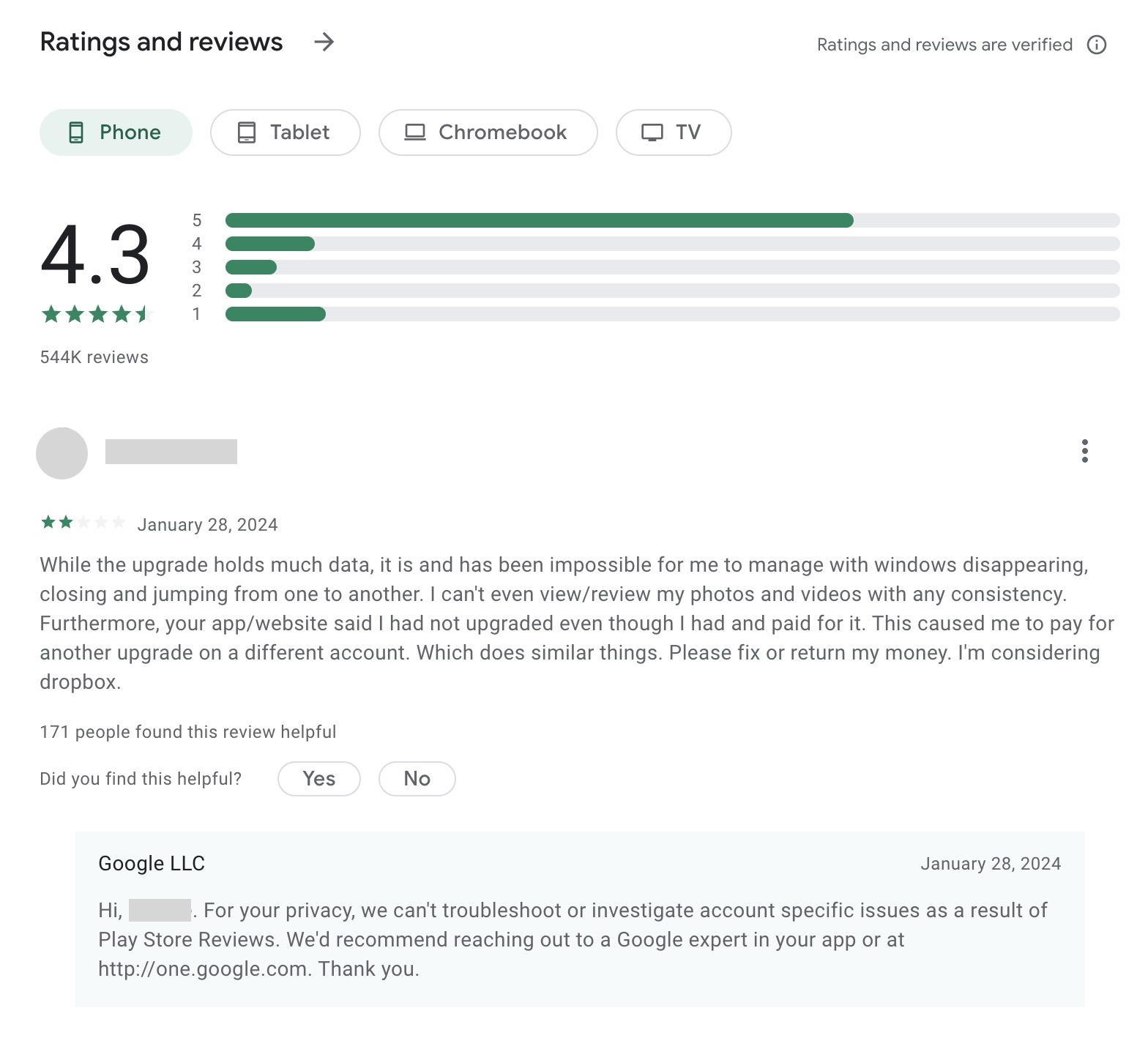Image resolution: width=1148 pixels, height=1038 pixels.
Task: Select the Phone device icon filter
Action: click(x=78, y=132)
